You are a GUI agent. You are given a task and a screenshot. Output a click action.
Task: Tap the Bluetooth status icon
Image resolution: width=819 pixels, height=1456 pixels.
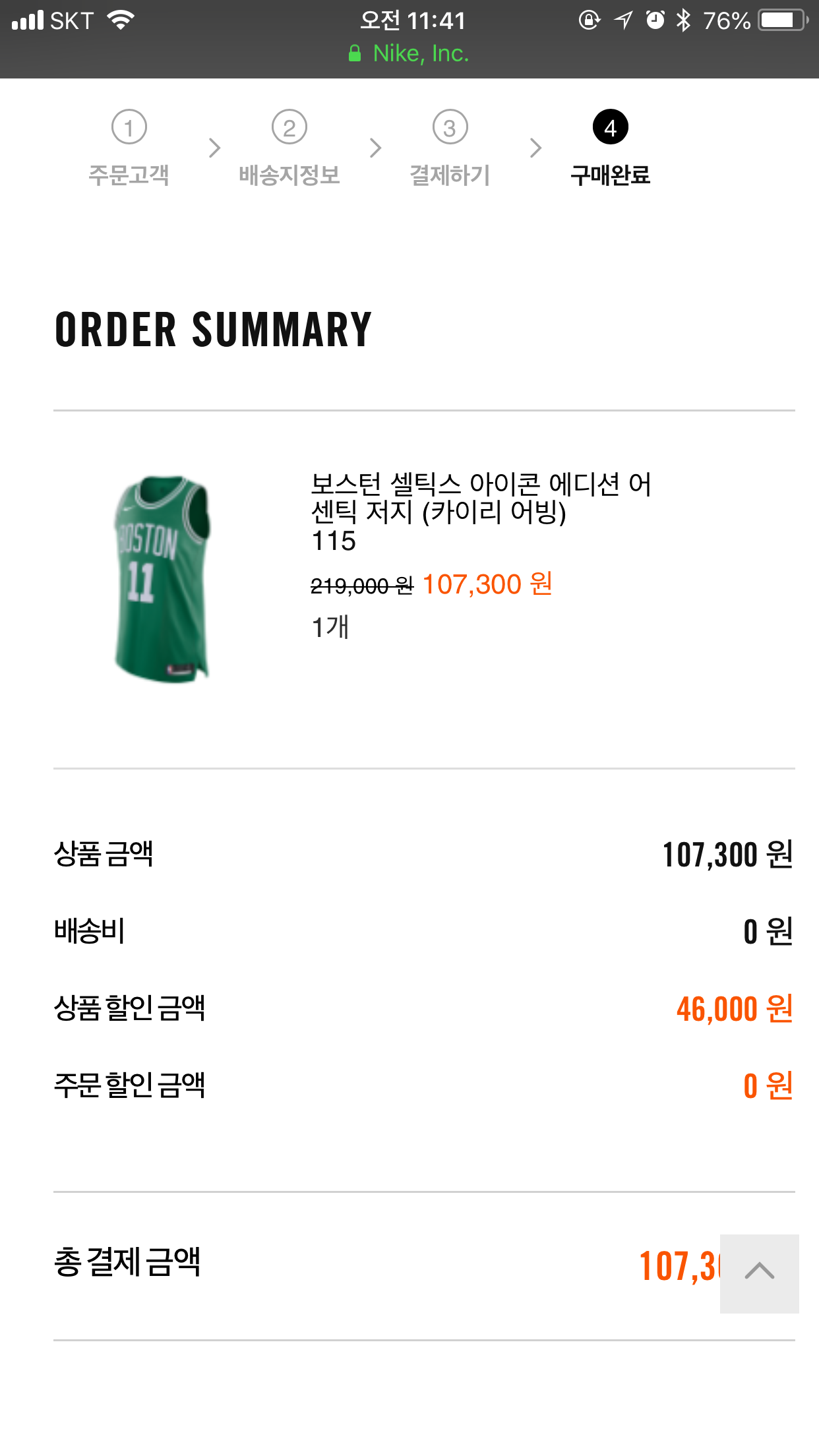pos(684,20)
